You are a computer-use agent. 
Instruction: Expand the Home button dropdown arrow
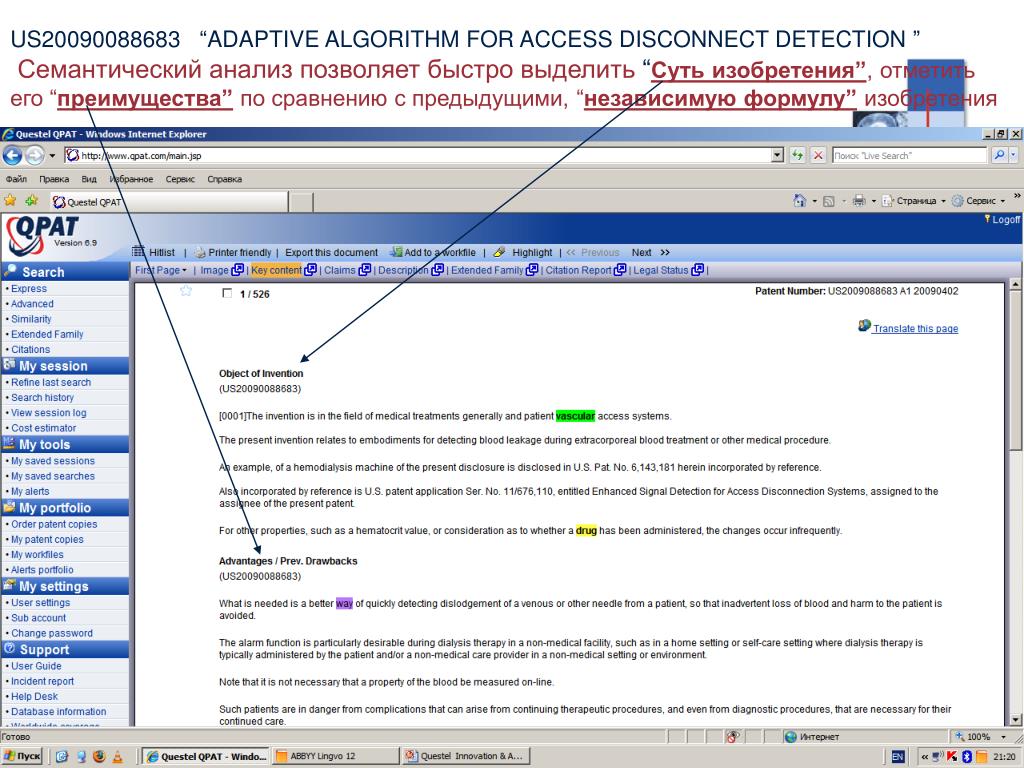click(x=814, y=201)
